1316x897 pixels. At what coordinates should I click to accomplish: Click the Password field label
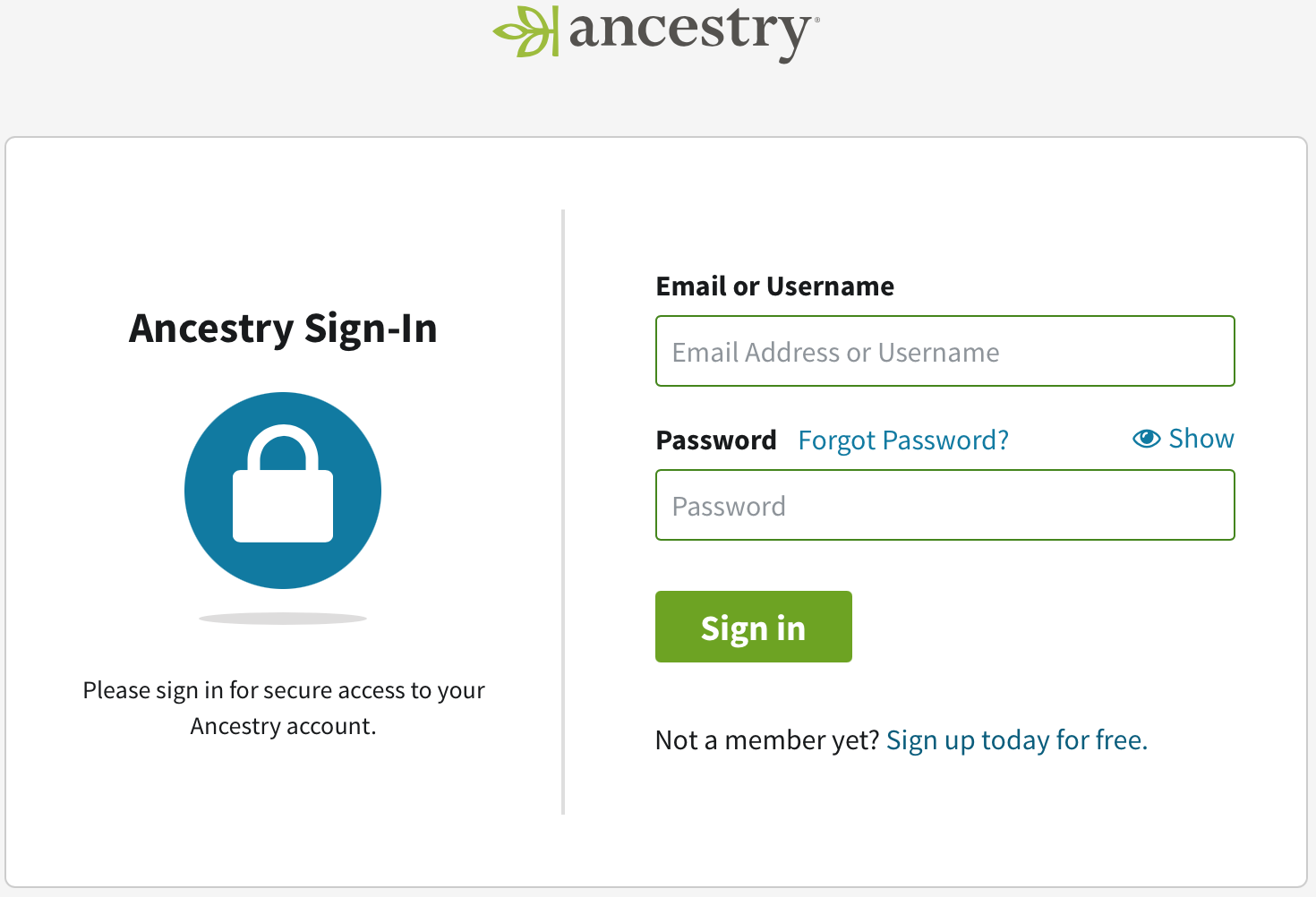715,440
